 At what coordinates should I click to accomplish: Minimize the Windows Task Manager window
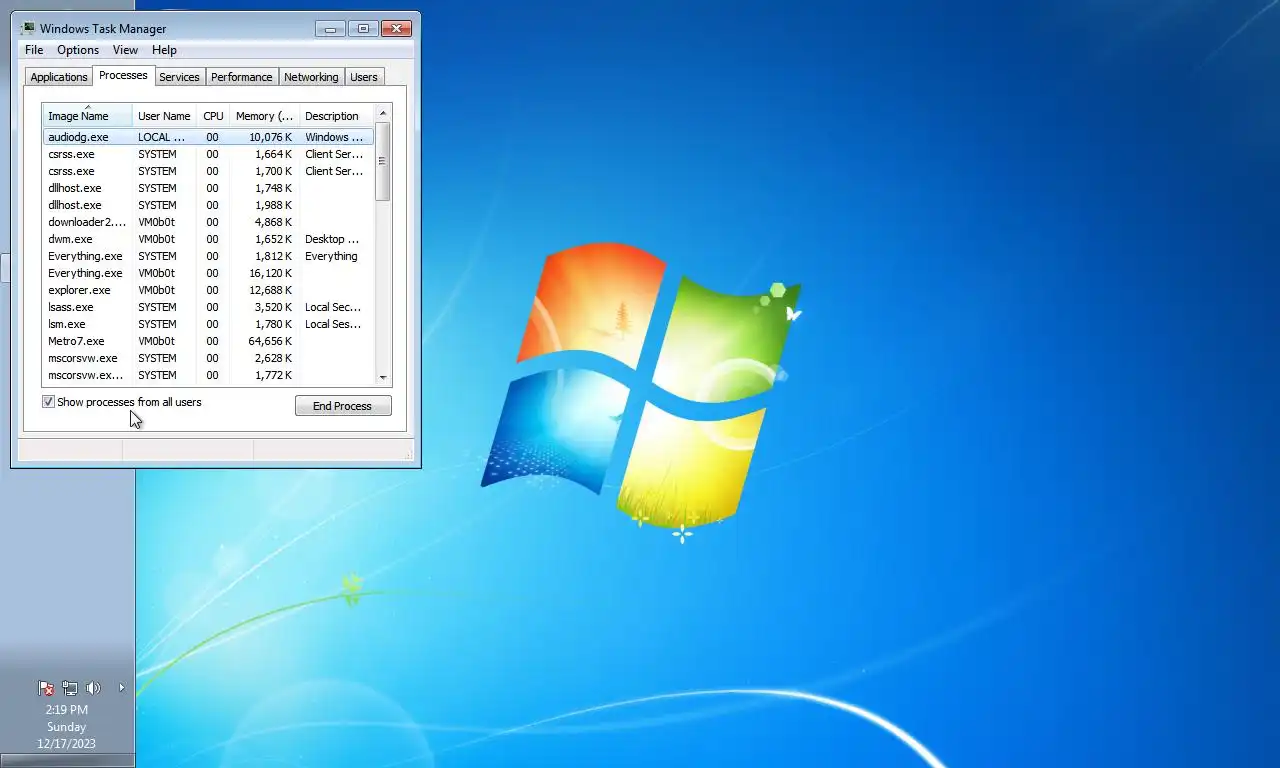tap(330, 28)
